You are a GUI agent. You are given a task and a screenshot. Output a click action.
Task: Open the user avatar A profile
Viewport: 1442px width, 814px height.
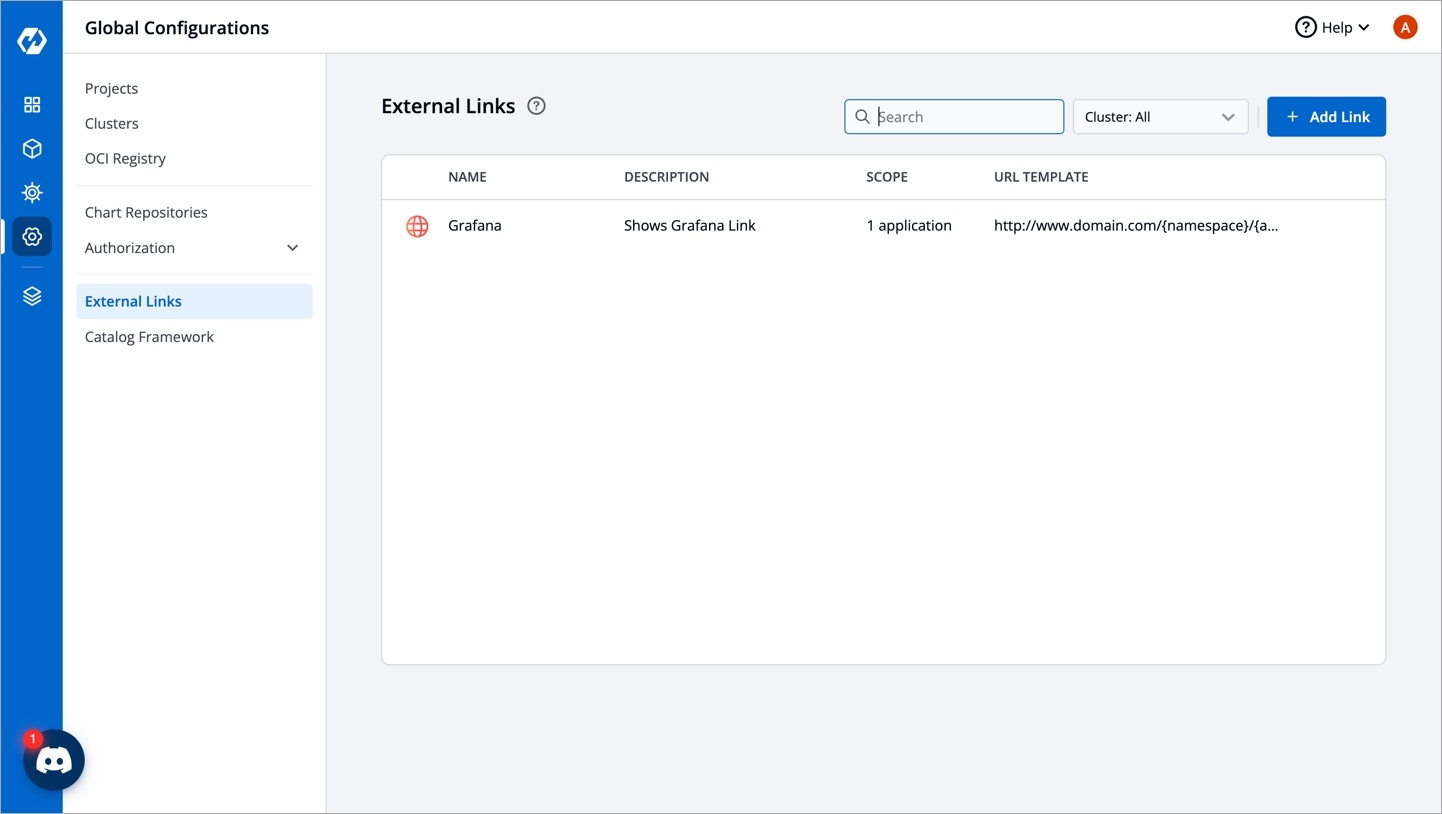pyautogui.click(x=1405, y=28)
